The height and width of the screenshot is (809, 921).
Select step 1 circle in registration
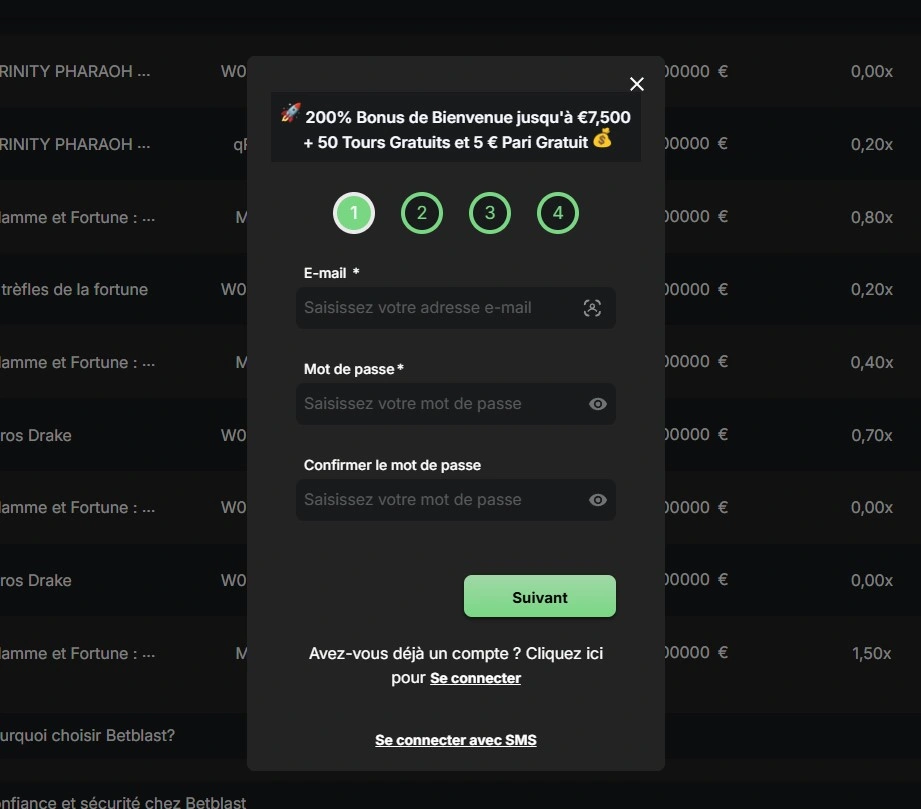[354, 213]
